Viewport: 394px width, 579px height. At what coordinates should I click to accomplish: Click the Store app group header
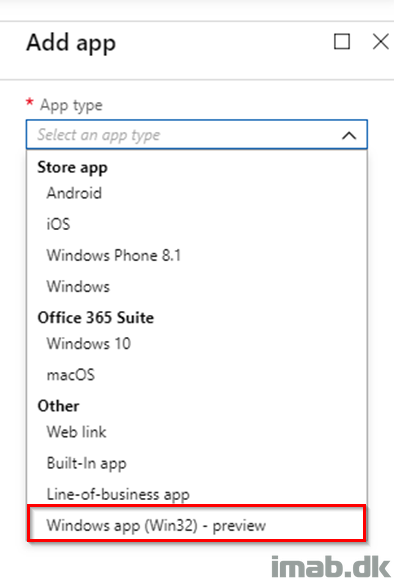click(x=72, y=168)
